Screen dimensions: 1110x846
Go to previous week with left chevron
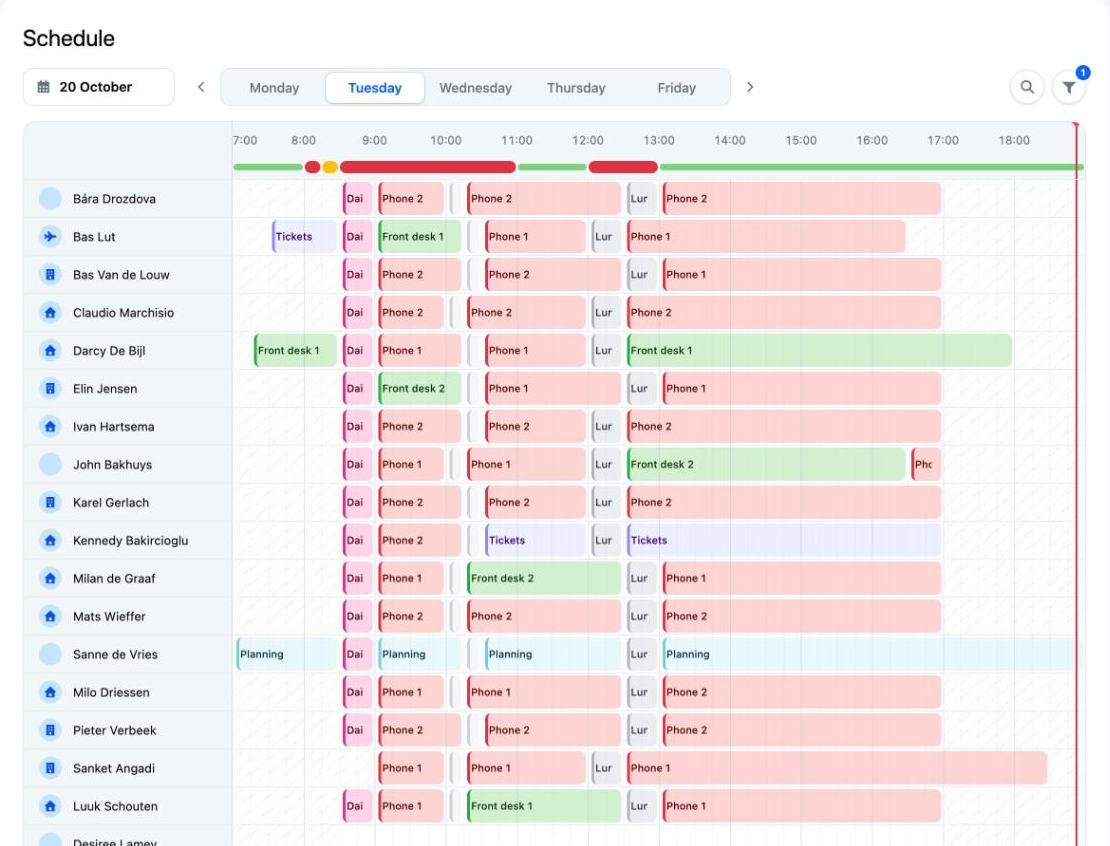(x=201, y=87)
